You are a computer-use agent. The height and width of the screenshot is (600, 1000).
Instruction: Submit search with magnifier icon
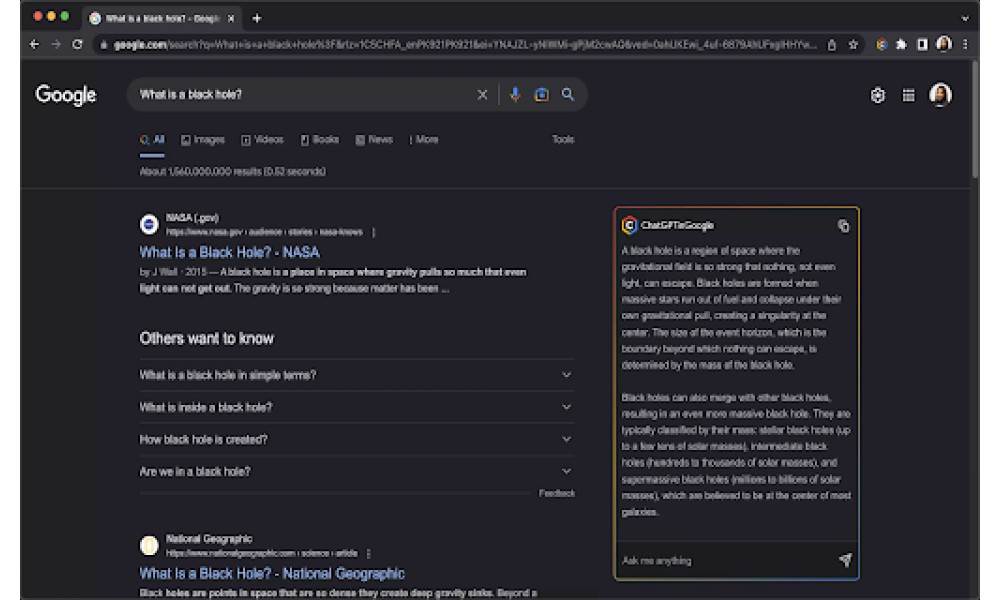pos(568,94)
